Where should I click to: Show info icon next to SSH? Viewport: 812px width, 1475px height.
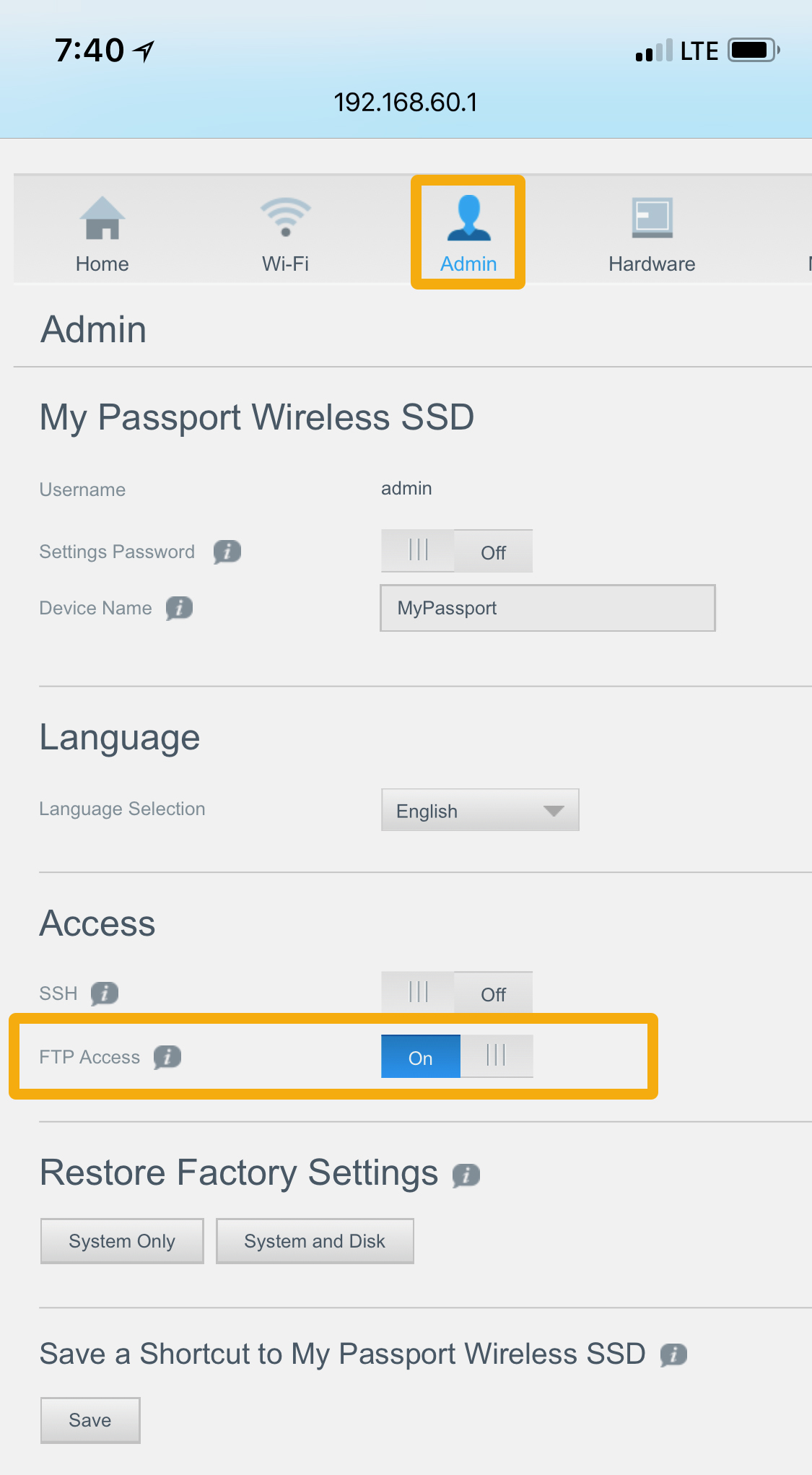coord(105,993)
